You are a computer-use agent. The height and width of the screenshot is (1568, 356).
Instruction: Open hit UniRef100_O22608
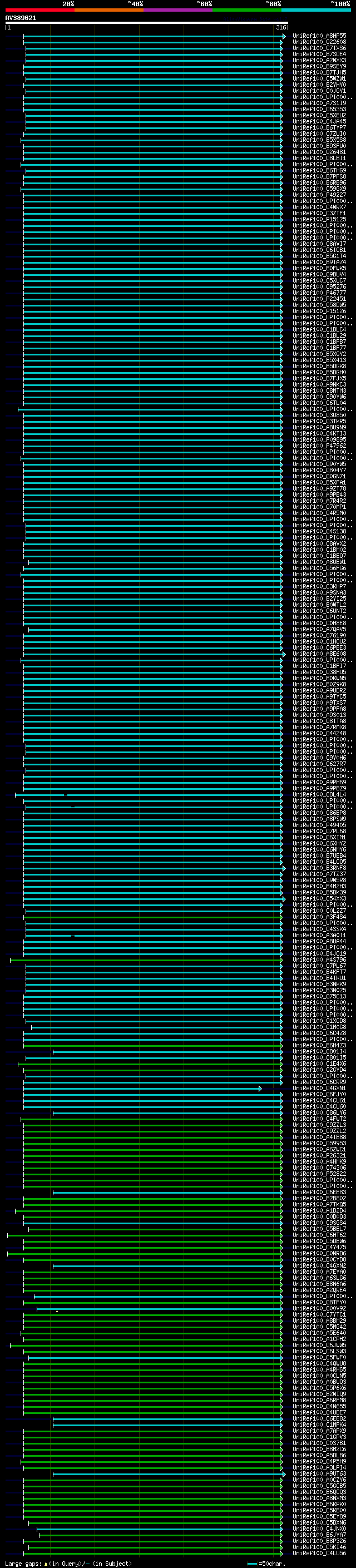coord(319,42)
